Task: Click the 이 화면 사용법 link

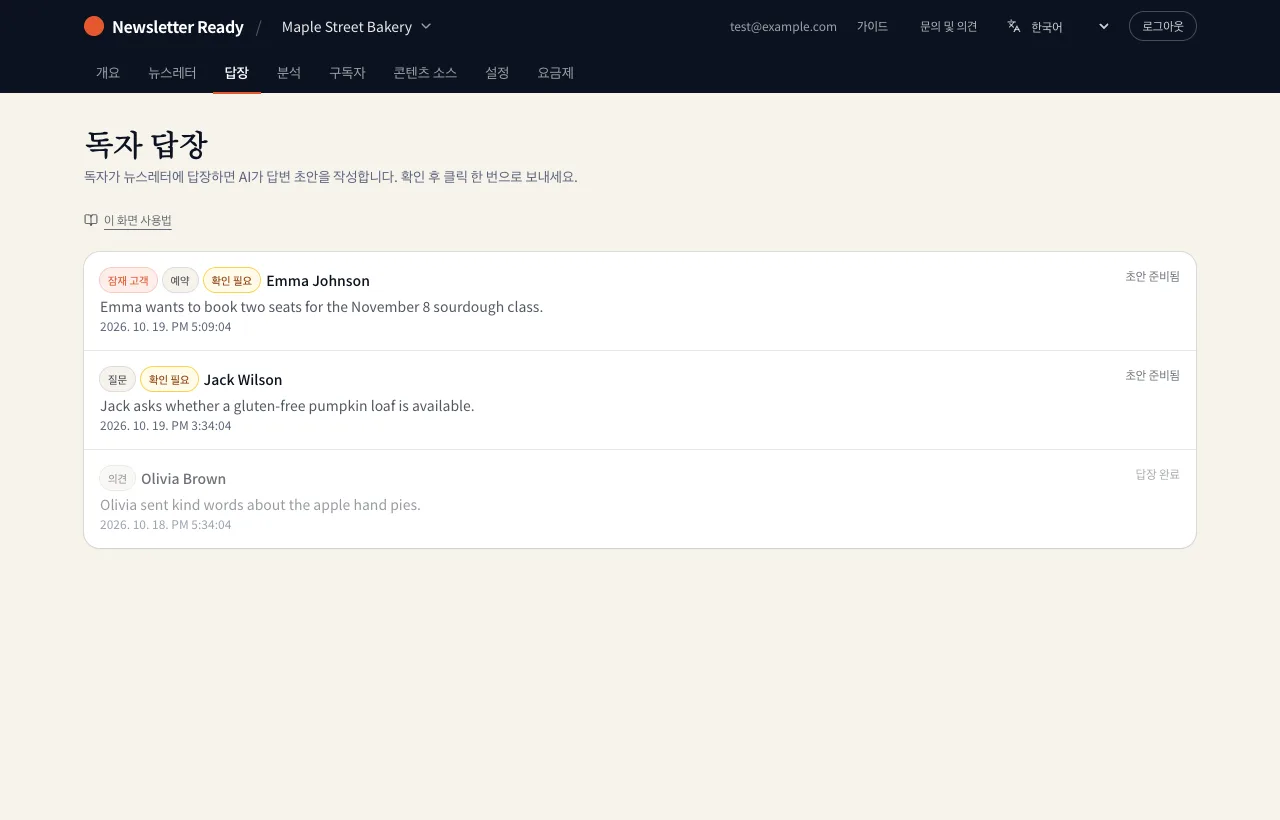Action: 138,220
